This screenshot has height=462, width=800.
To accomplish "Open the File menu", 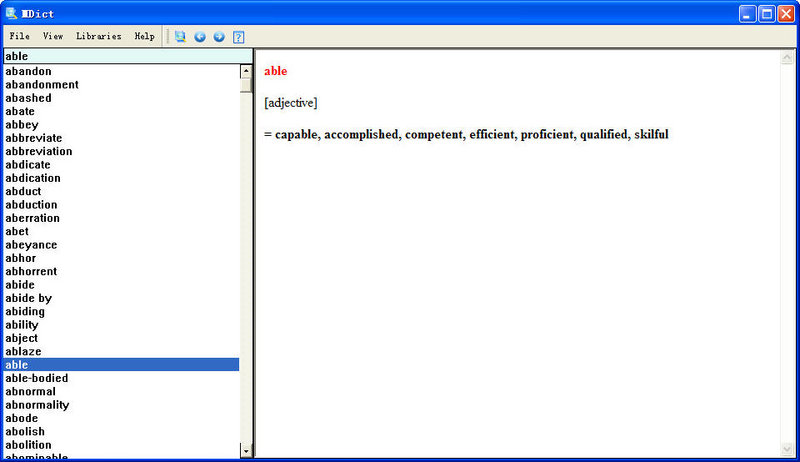I will [20, 36].
